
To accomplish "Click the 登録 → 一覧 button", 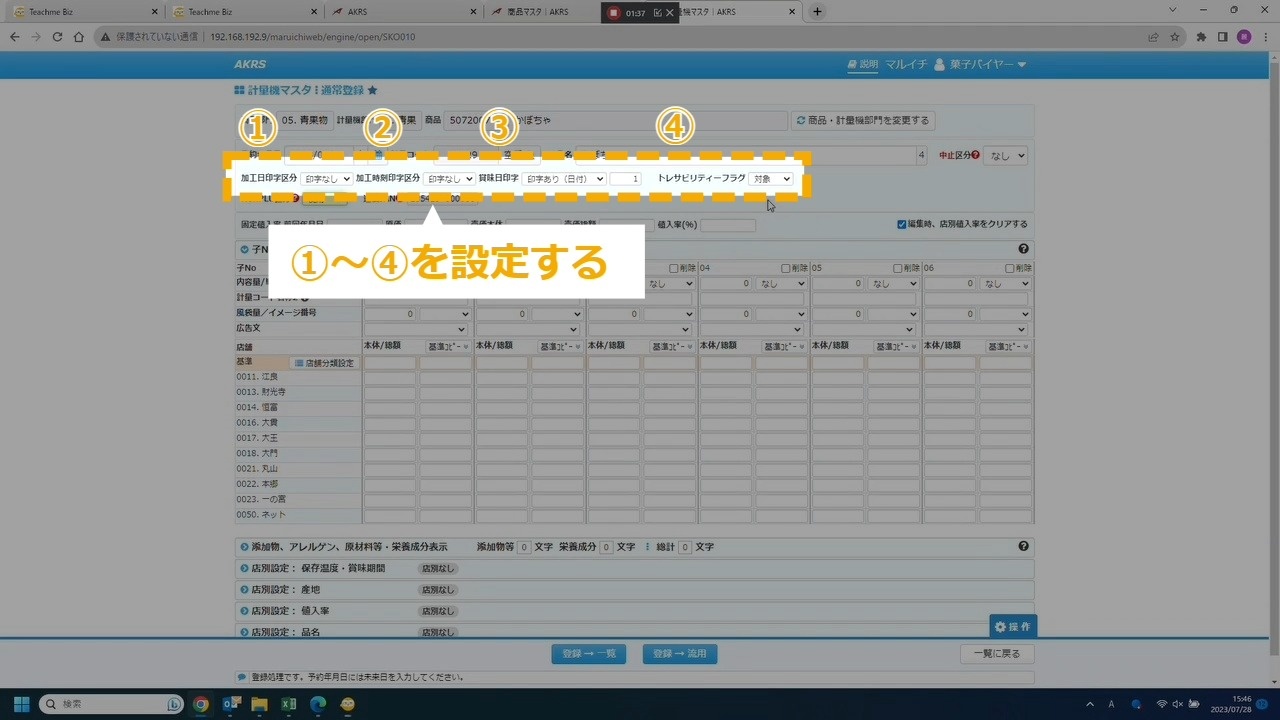I will coord(589,654).
